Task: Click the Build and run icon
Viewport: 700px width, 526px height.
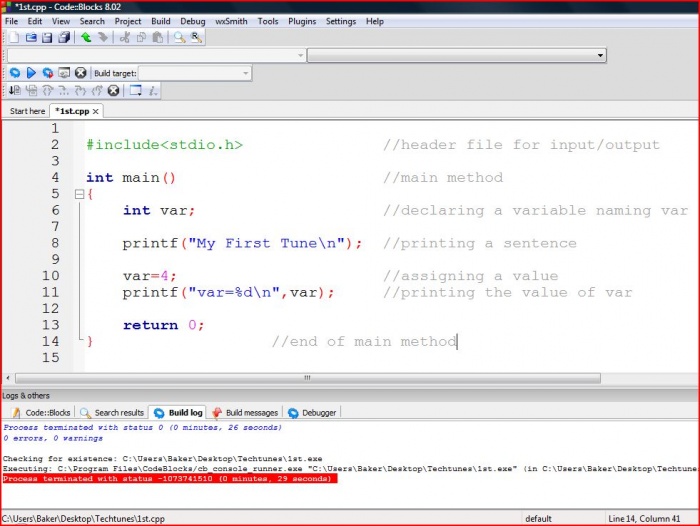Action: click(48, 73)
